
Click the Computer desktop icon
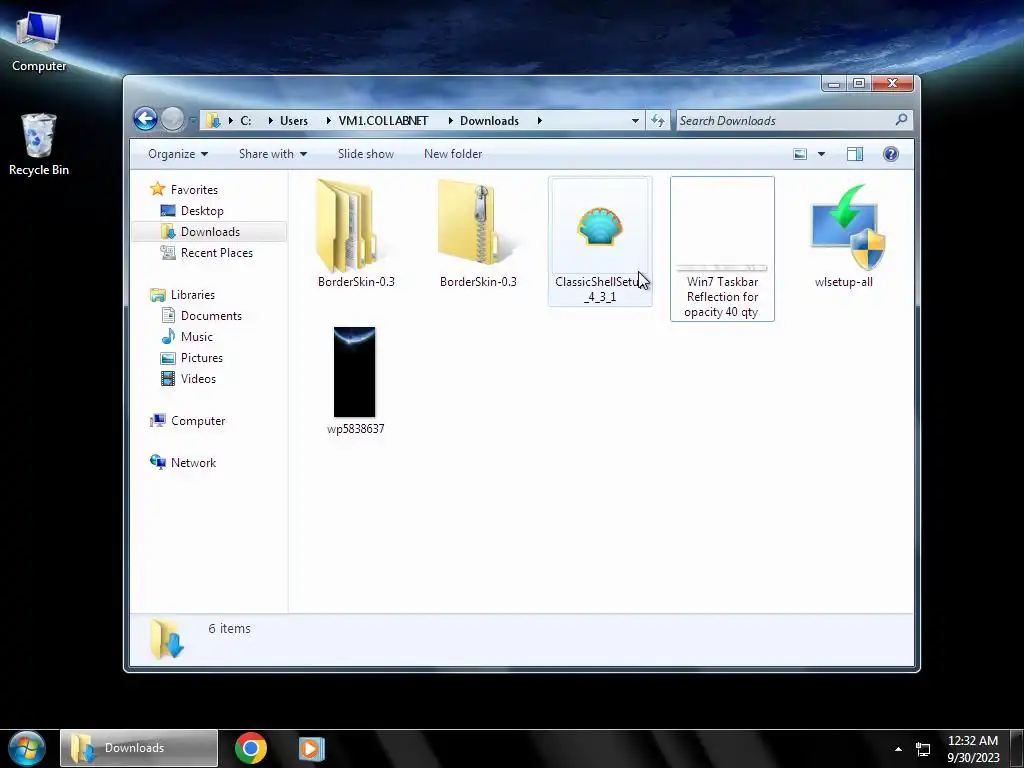point(39,40)
